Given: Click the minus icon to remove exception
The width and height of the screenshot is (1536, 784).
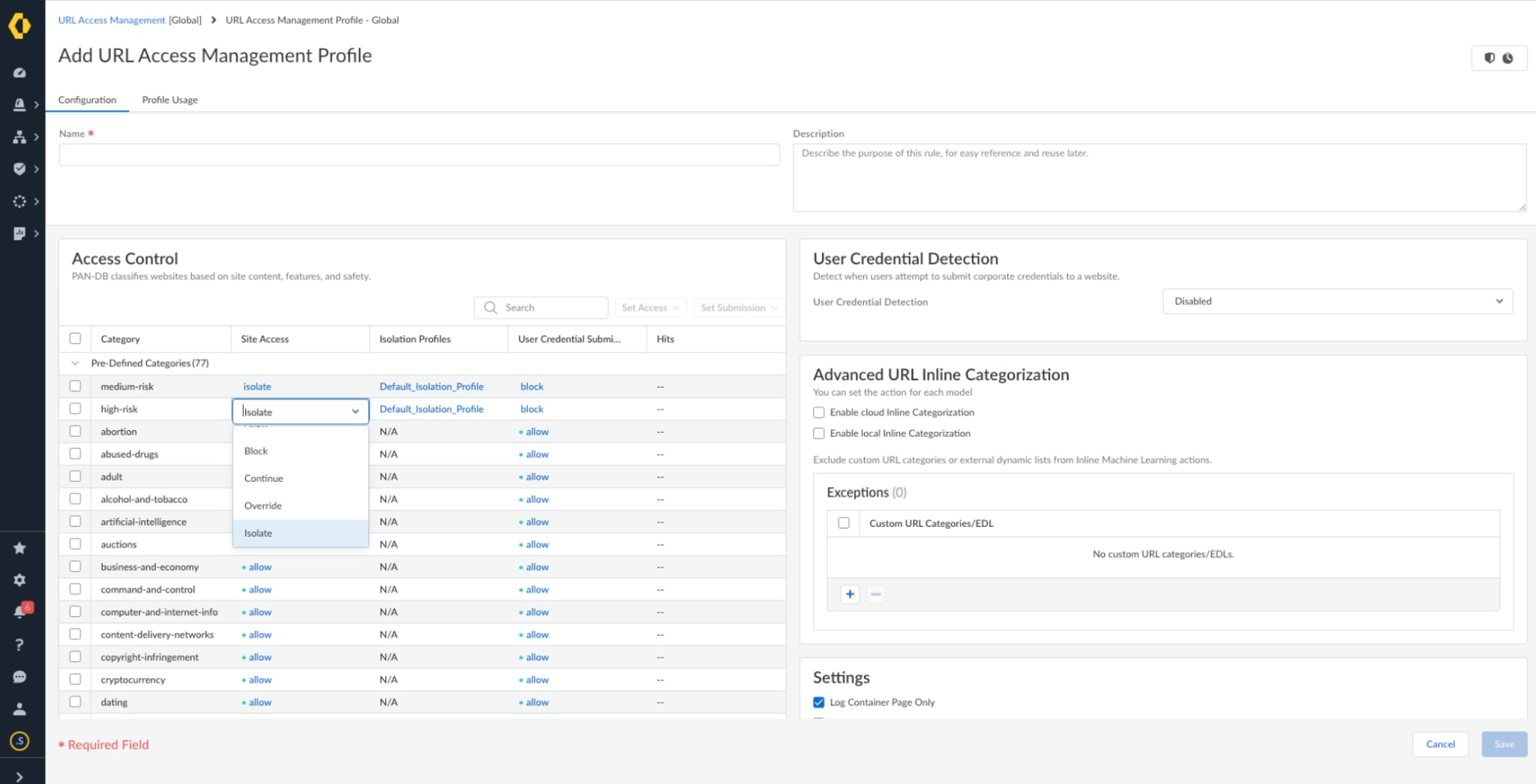Looking at the screenshot, I should (x=875, y=594).
